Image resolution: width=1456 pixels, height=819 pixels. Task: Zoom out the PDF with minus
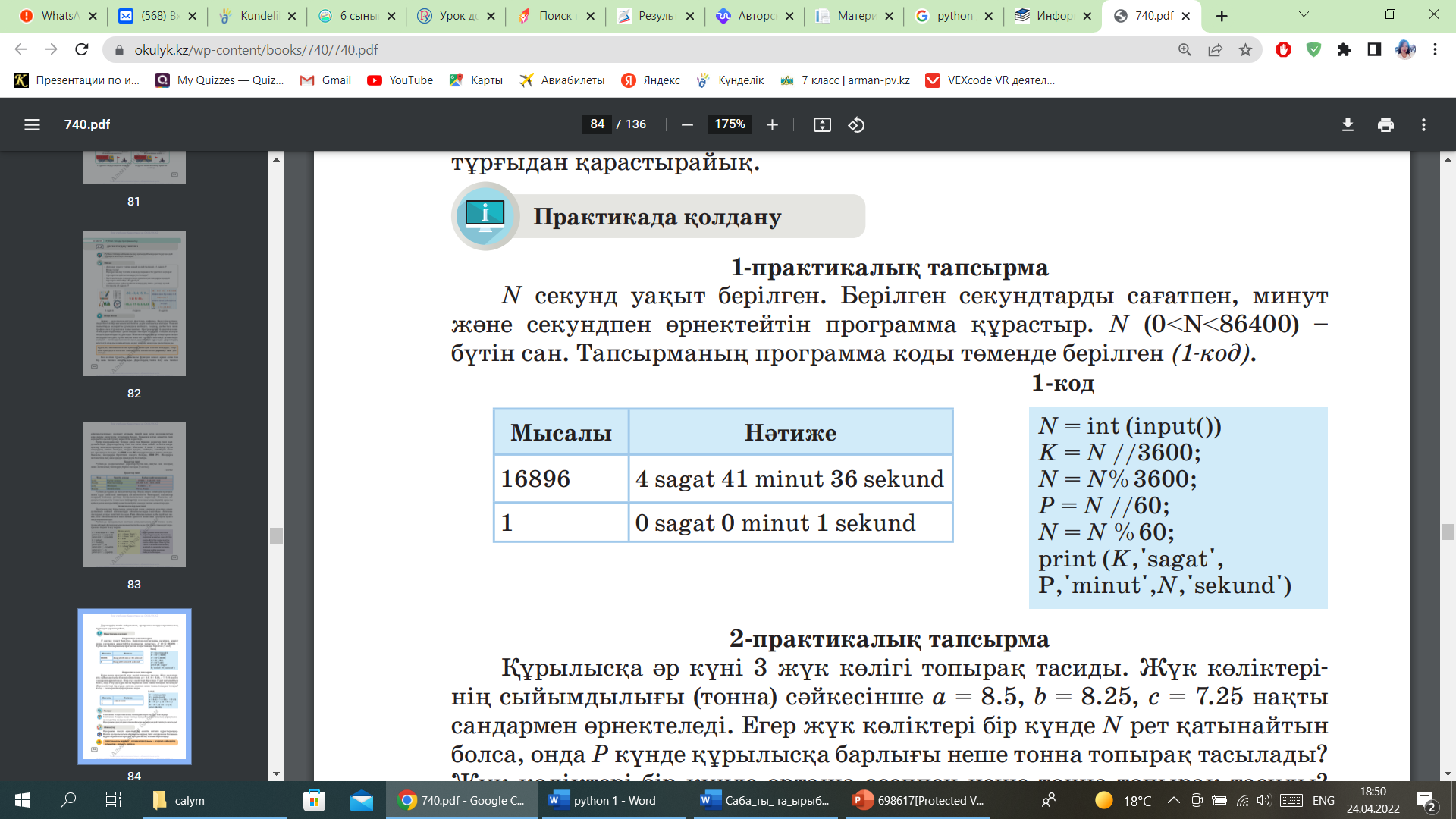tap(687, 124)
